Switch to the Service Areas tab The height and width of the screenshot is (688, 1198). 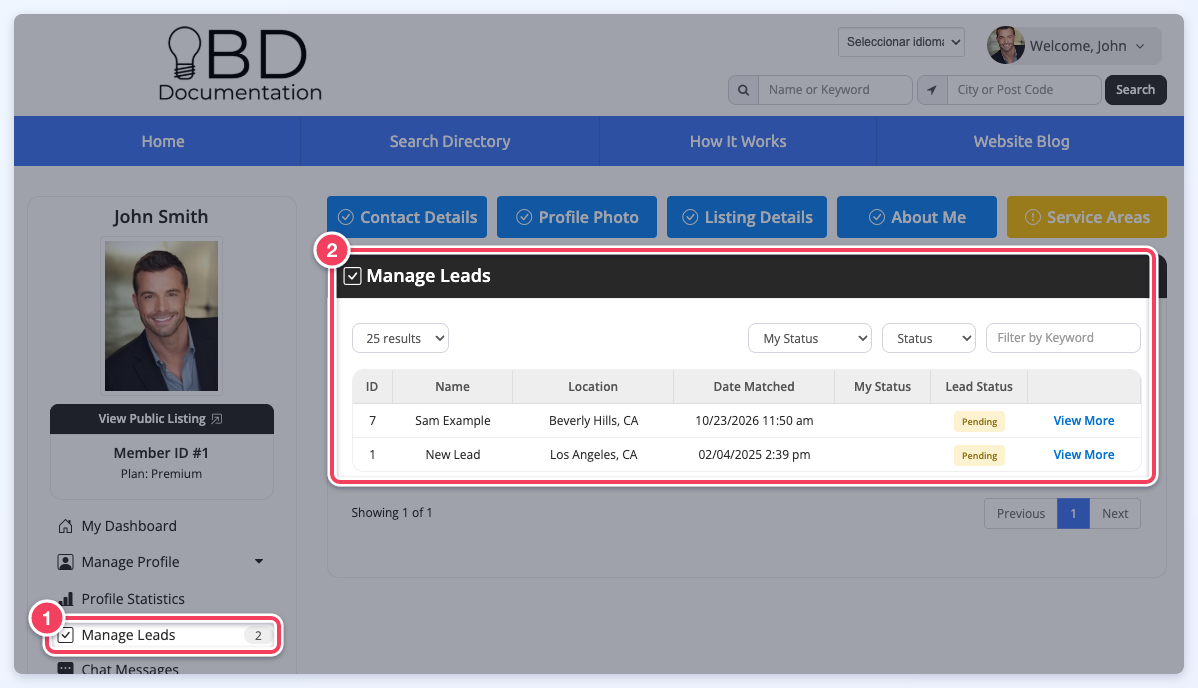tap(1086, 217)
